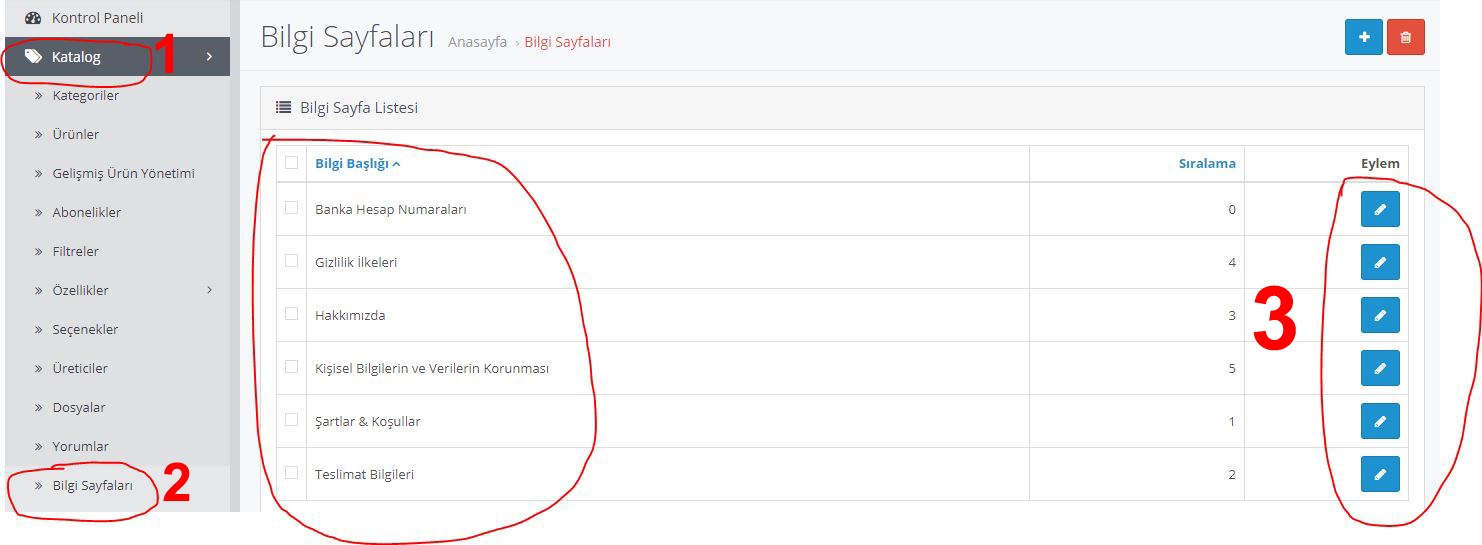1482x545 pixels.
Task: Sort table by Sıralama column
Action: pos(1206,164)
